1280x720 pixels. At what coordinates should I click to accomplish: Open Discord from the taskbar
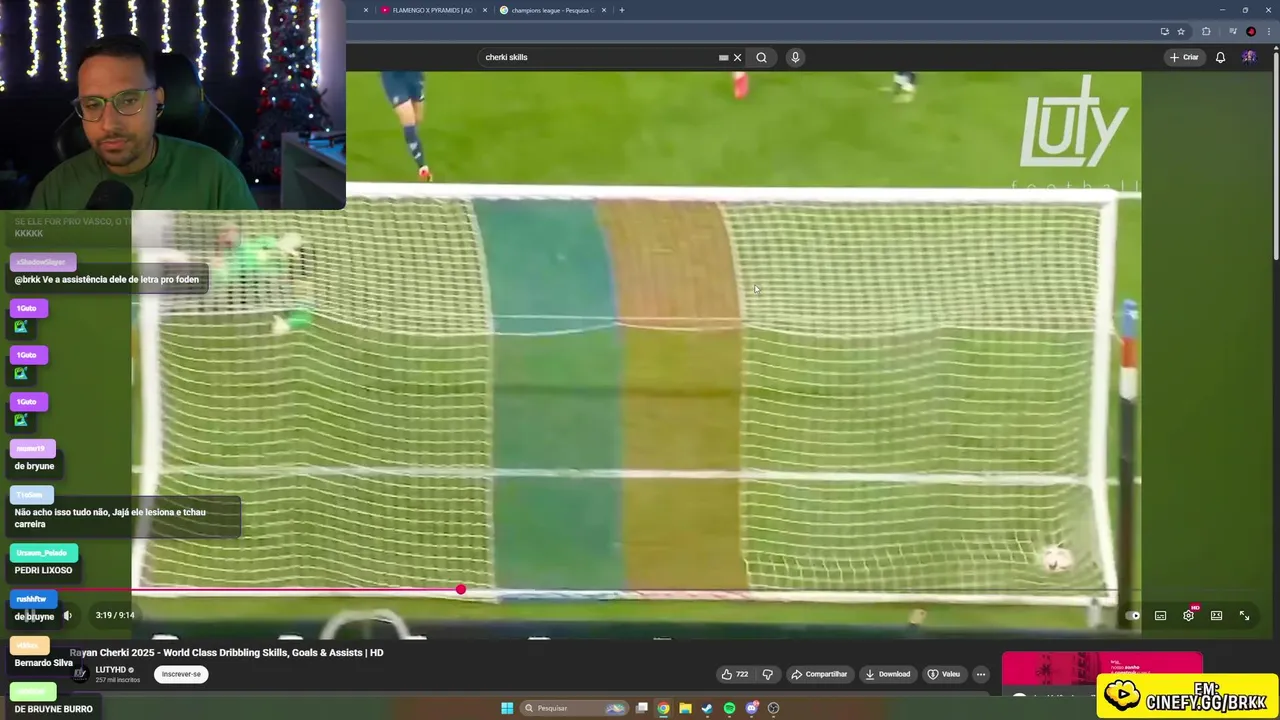[751, 708]
